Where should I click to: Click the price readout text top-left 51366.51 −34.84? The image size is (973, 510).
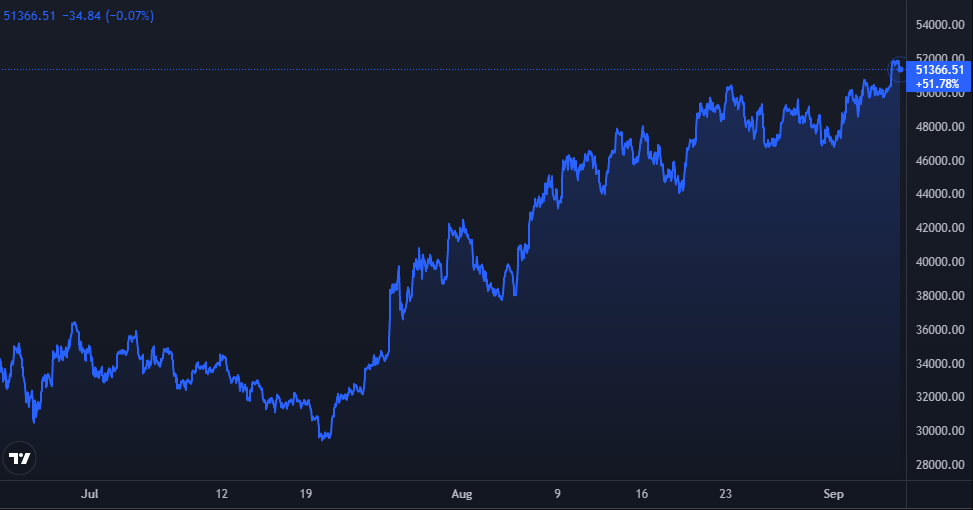tap(52, 16)
